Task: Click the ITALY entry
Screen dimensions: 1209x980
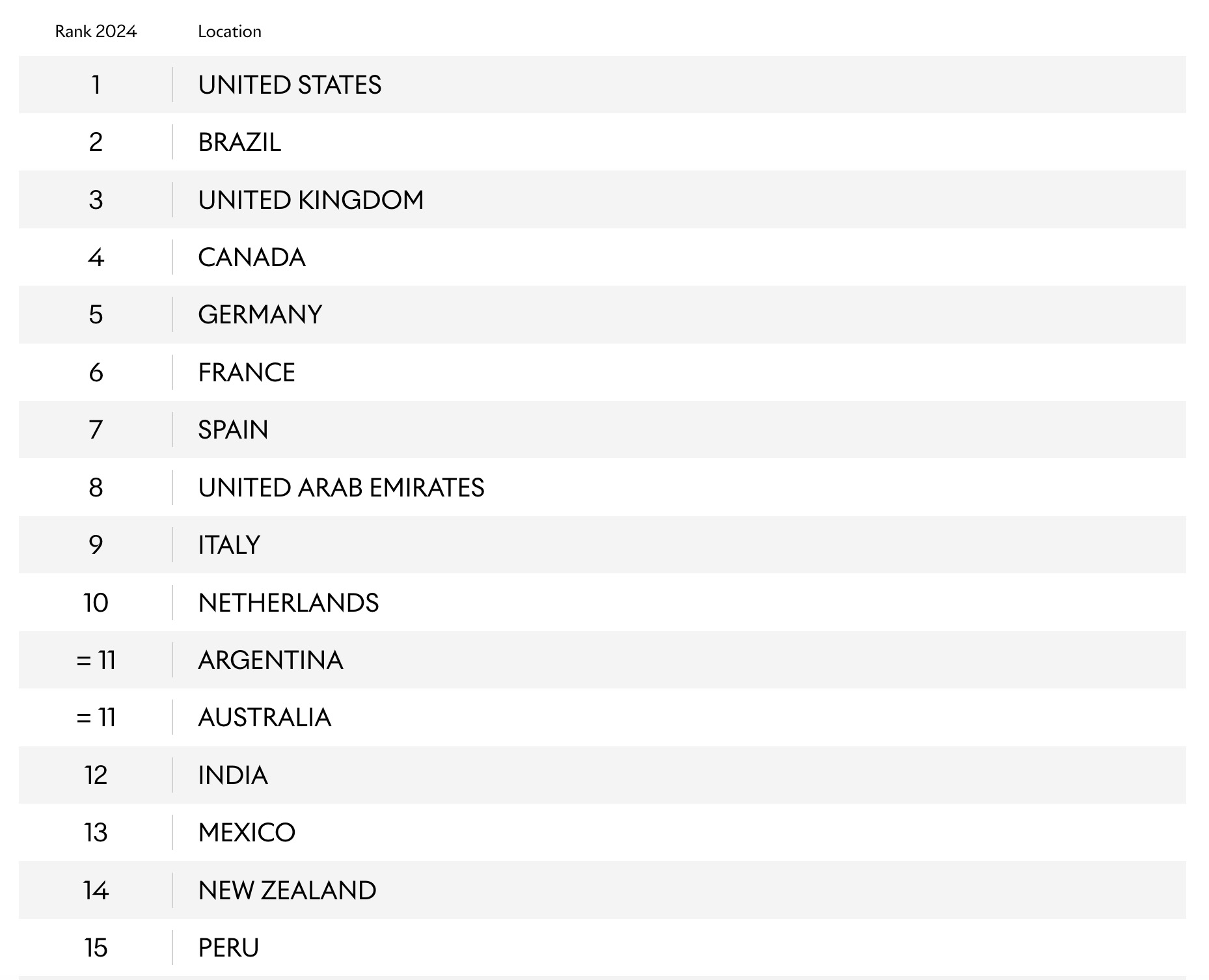Action: [x=228, y=545]
